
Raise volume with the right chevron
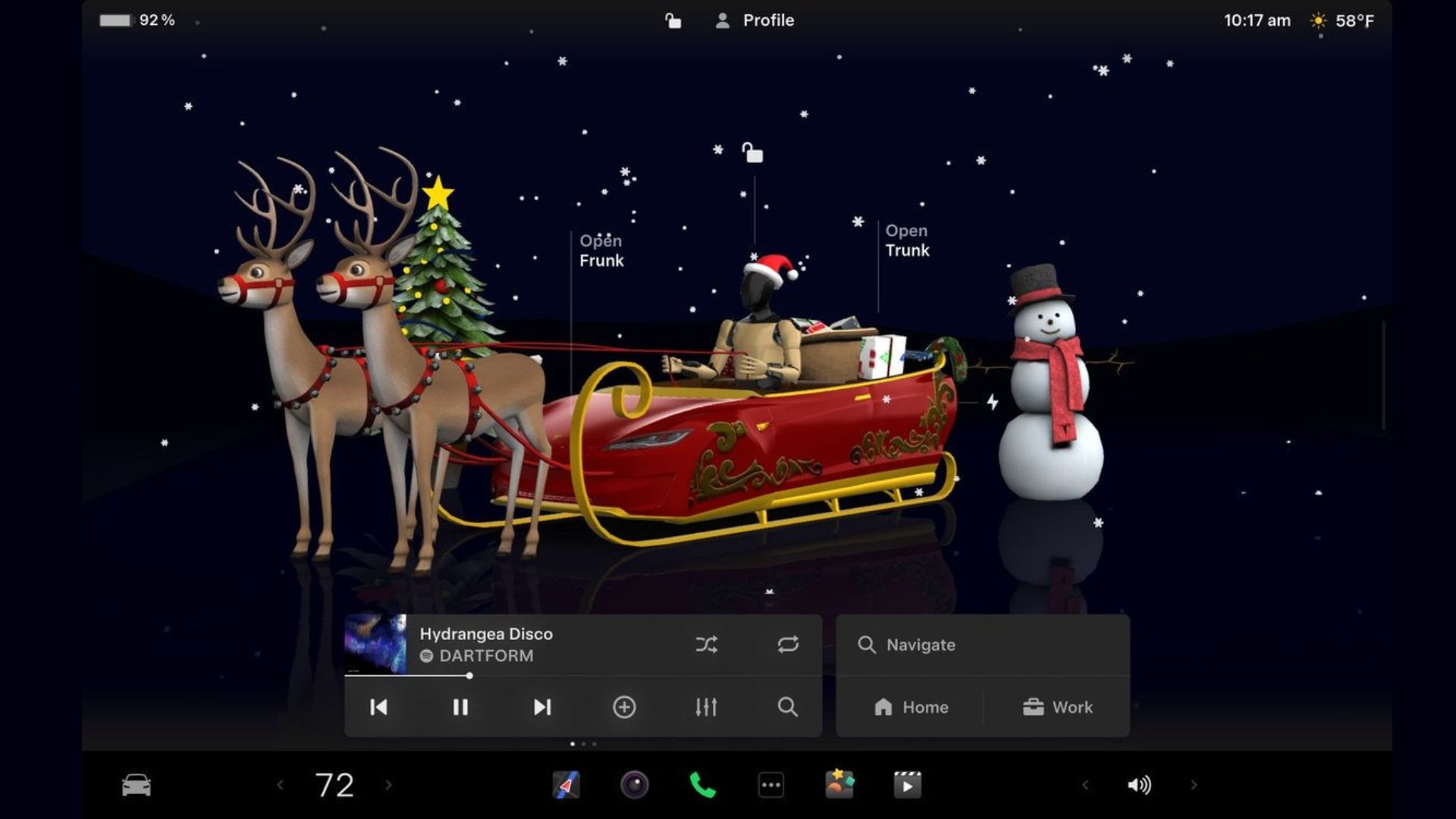1194,786
